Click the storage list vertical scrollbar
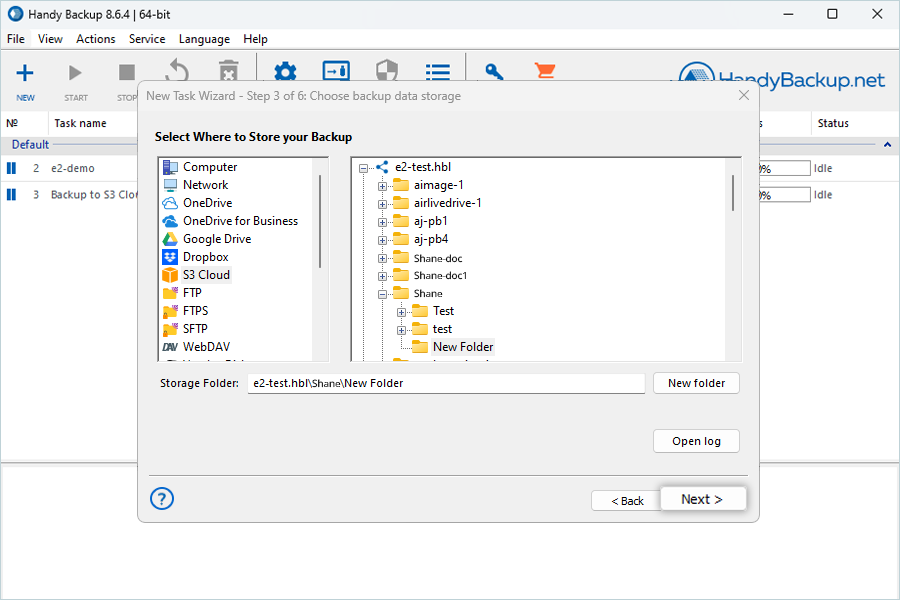Viewport: 900px width, 600px height. click(320, 221)
